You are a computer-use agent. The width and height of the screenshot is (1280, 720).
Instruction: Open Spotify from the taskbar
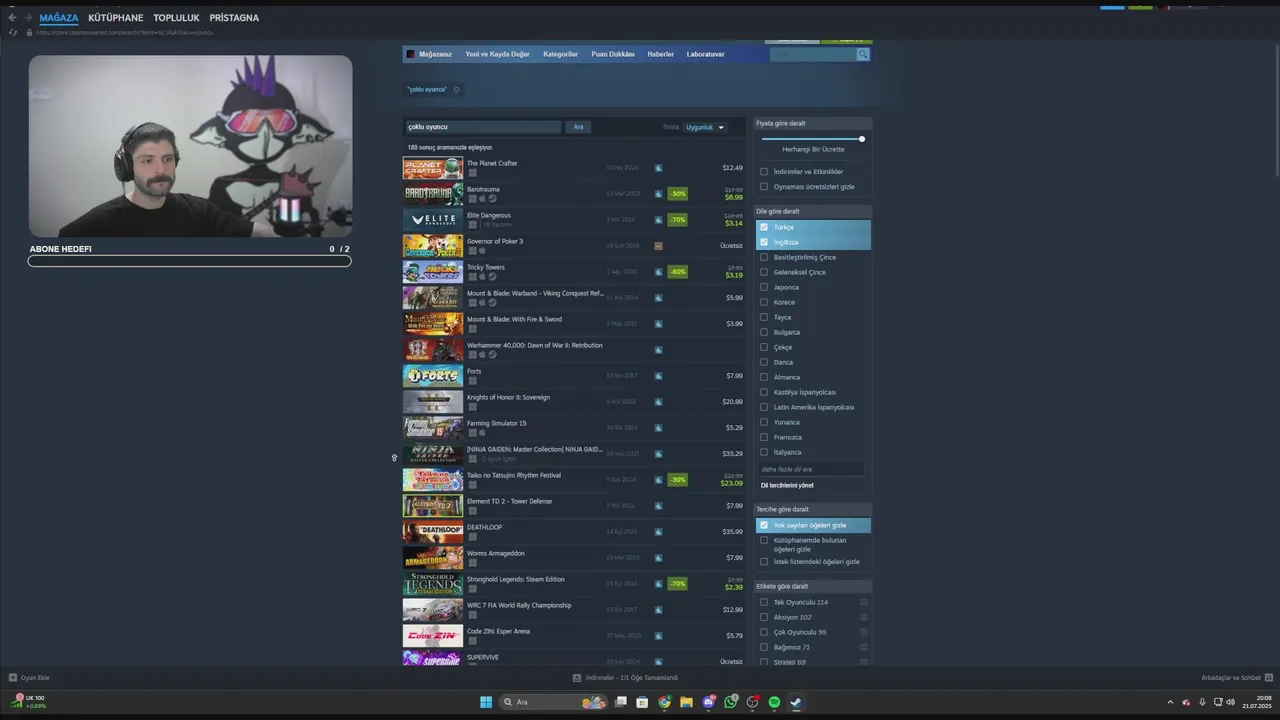point(774,702)
